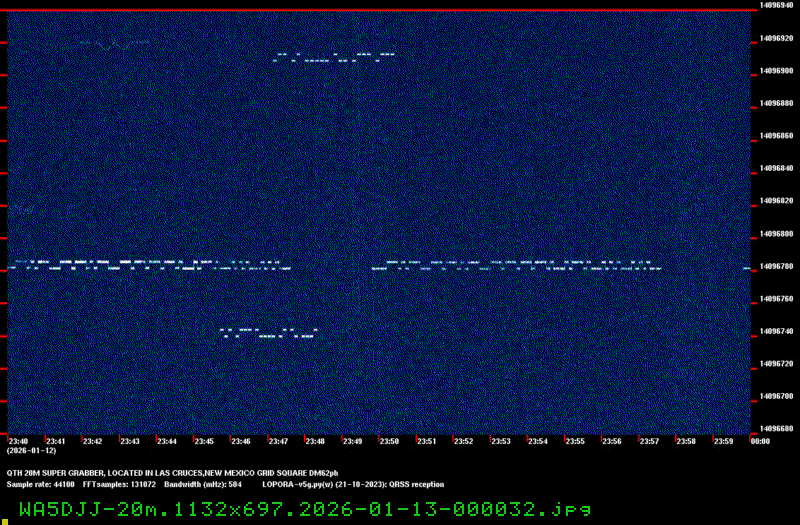Select the 14096780 frequency label
The height and width of the screenshot is (525, 800).
777,266
